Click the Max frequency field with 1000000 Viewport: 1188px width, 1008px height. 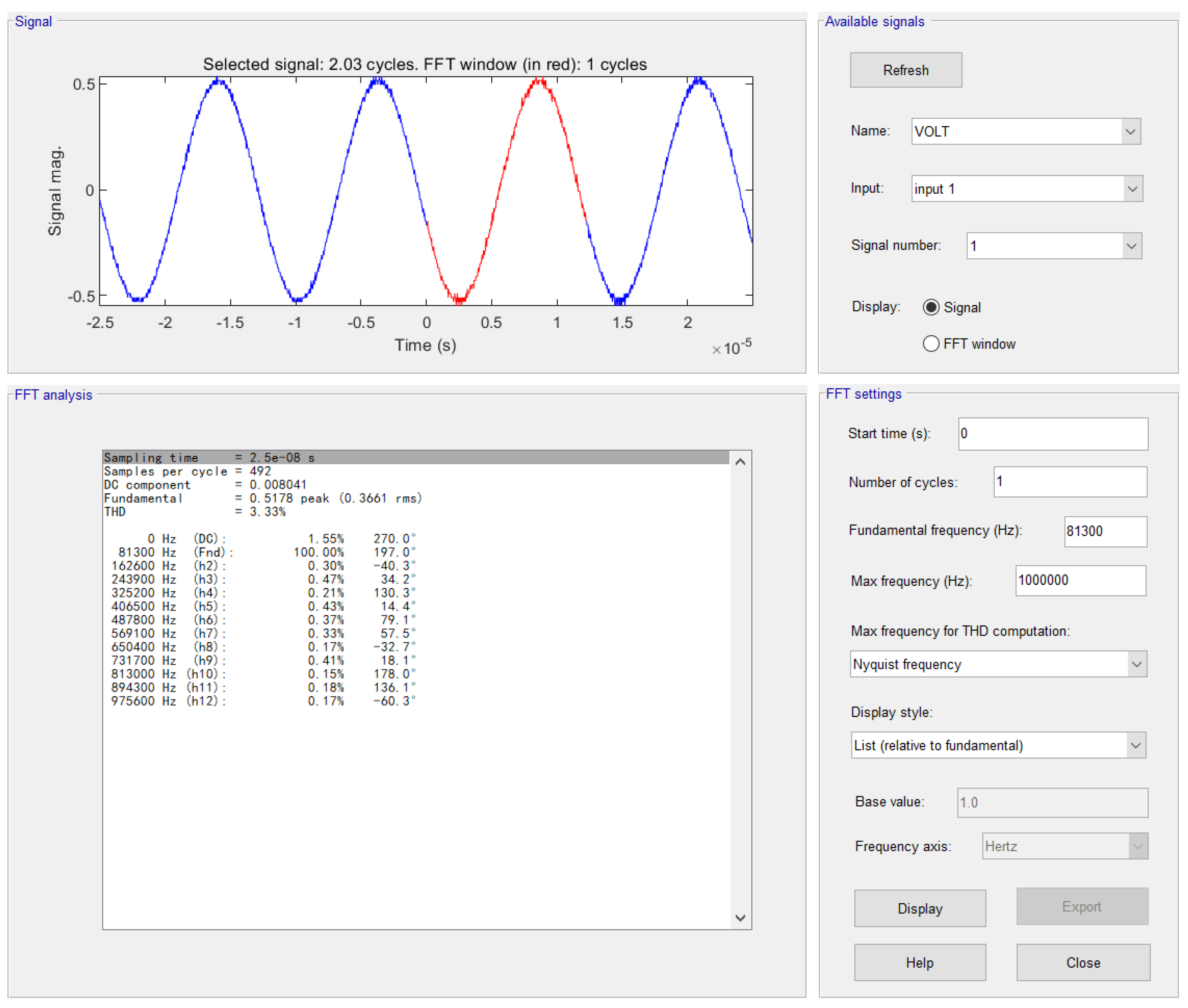(x=1080, y=581)
